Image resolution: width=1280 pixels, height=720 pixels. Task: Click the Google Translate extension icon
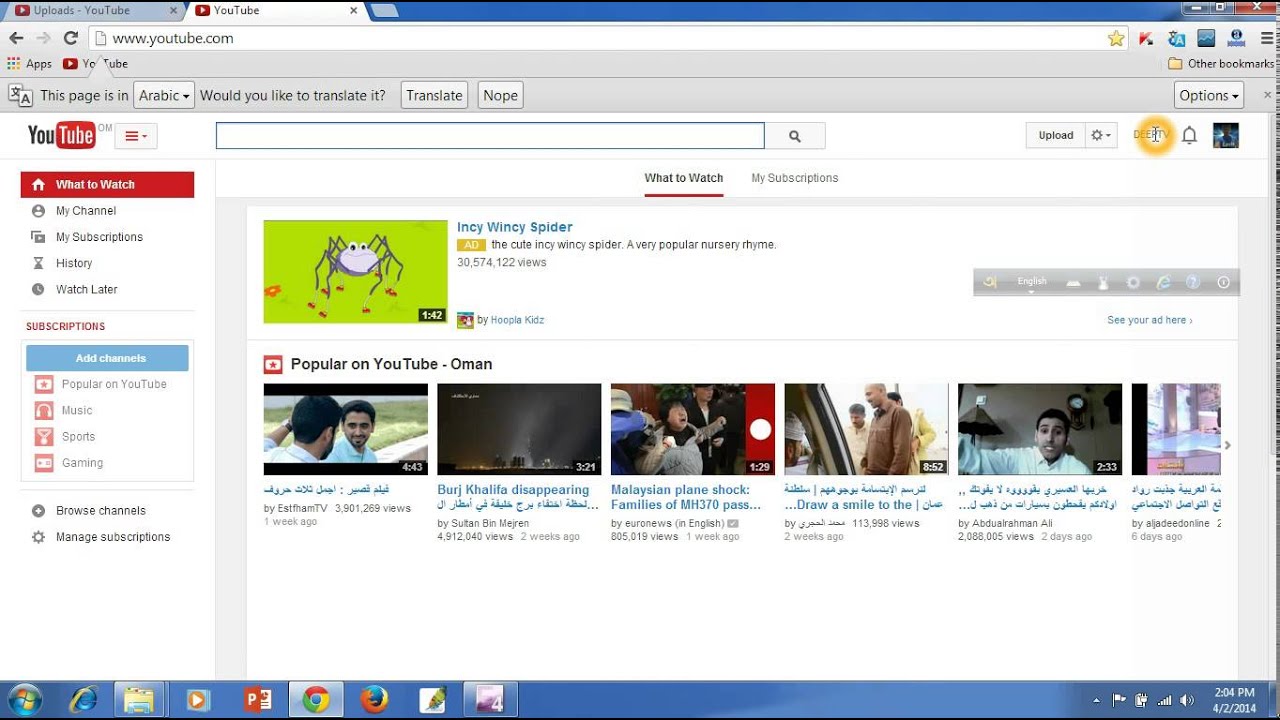tap(1176, 38)
